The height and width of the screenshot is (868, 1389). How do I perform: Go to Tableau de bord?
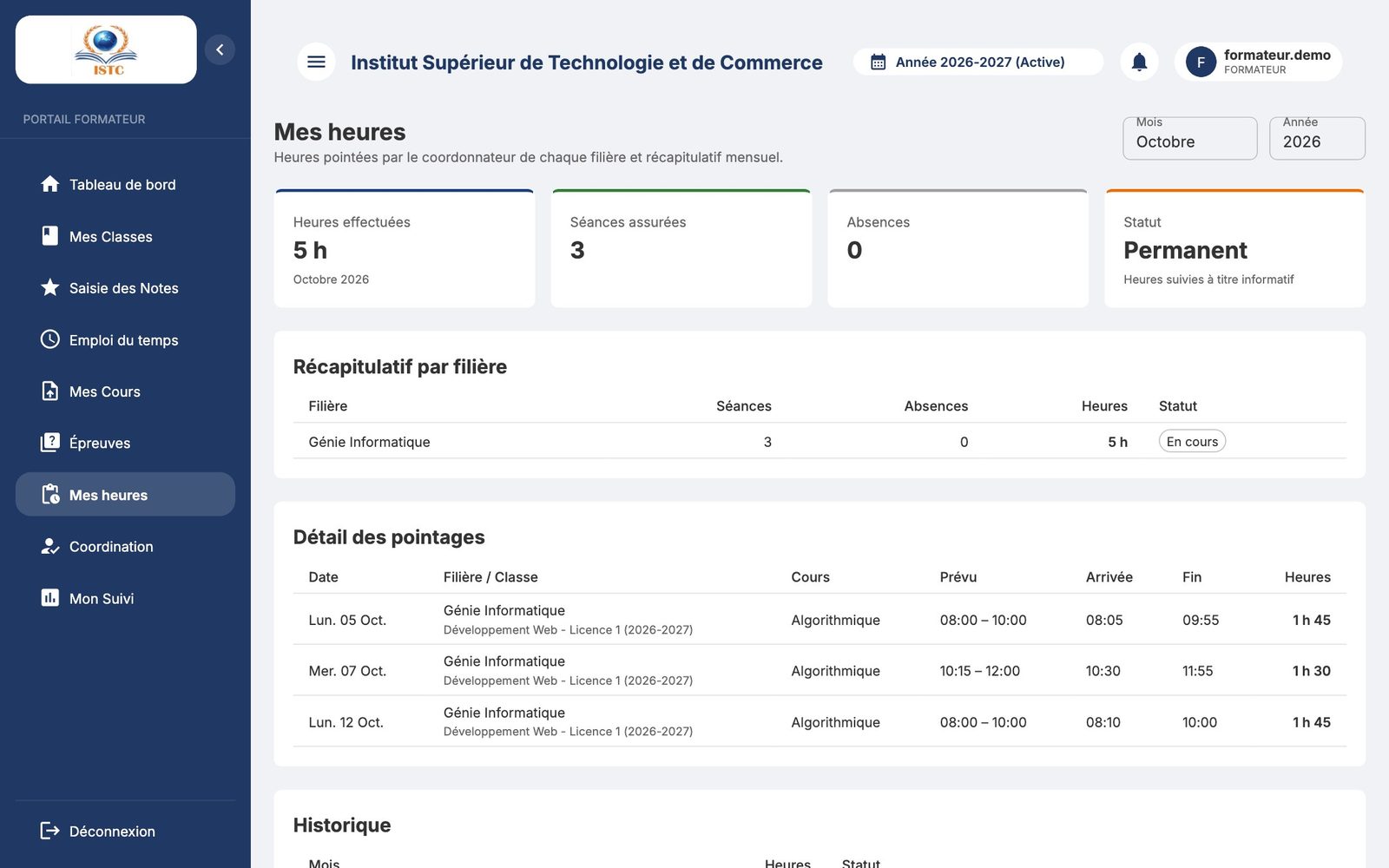[125, 184]
